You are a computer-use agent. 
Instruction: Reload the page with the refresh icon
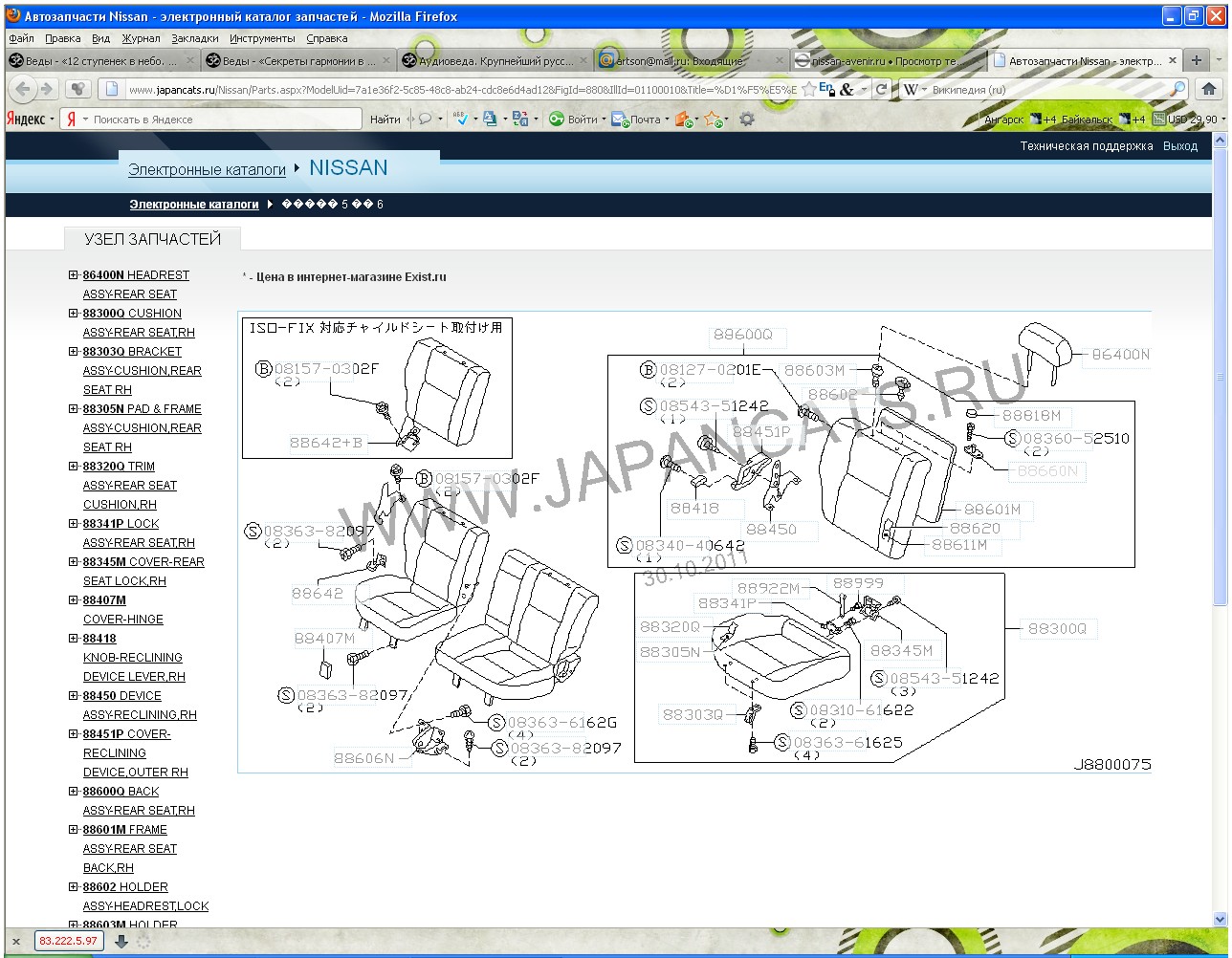coord(881,89)
